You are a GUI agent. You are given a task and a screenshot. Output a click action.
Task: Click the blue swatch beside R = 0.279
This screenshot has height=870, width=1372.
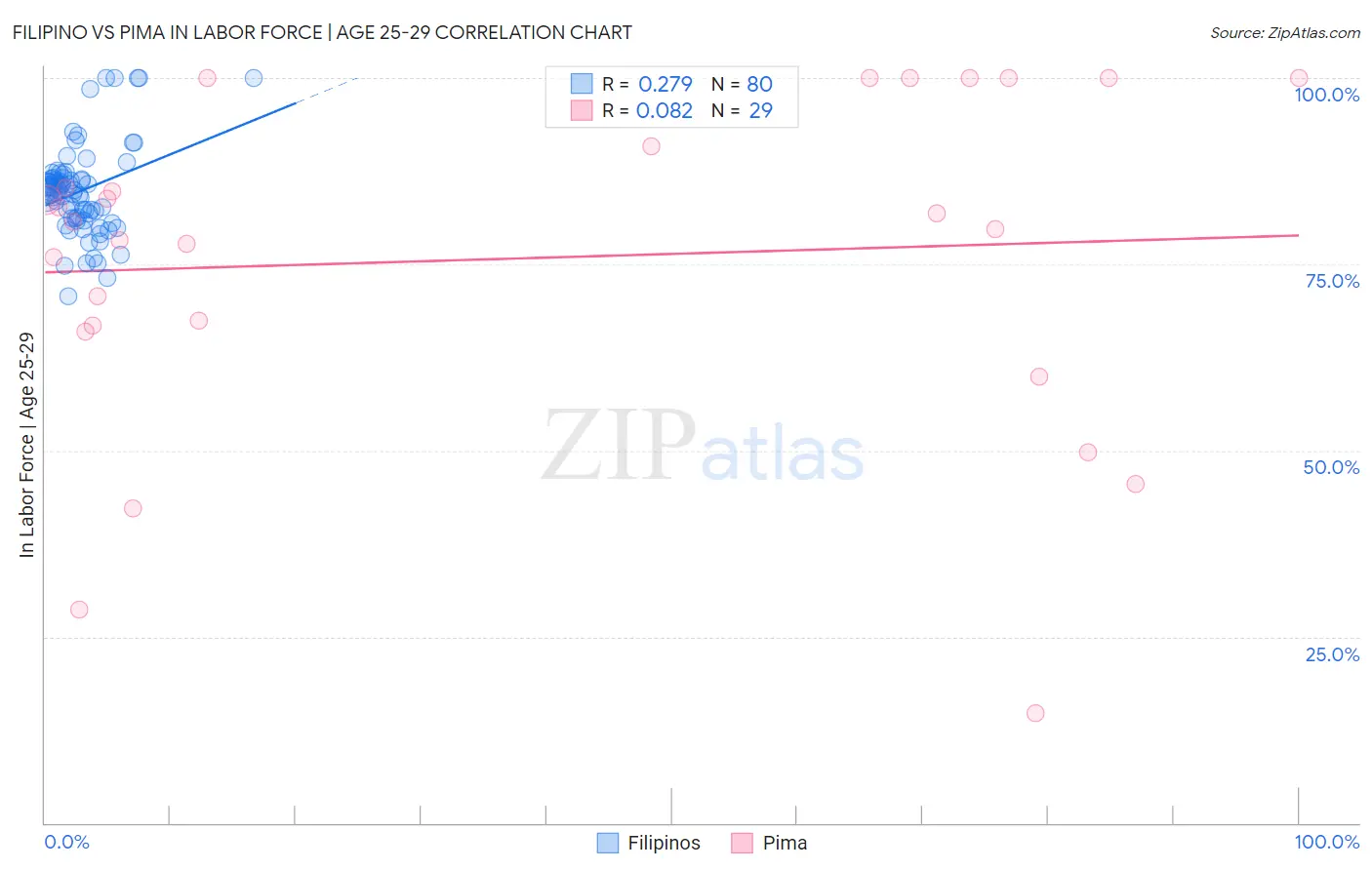click(582, 84)
